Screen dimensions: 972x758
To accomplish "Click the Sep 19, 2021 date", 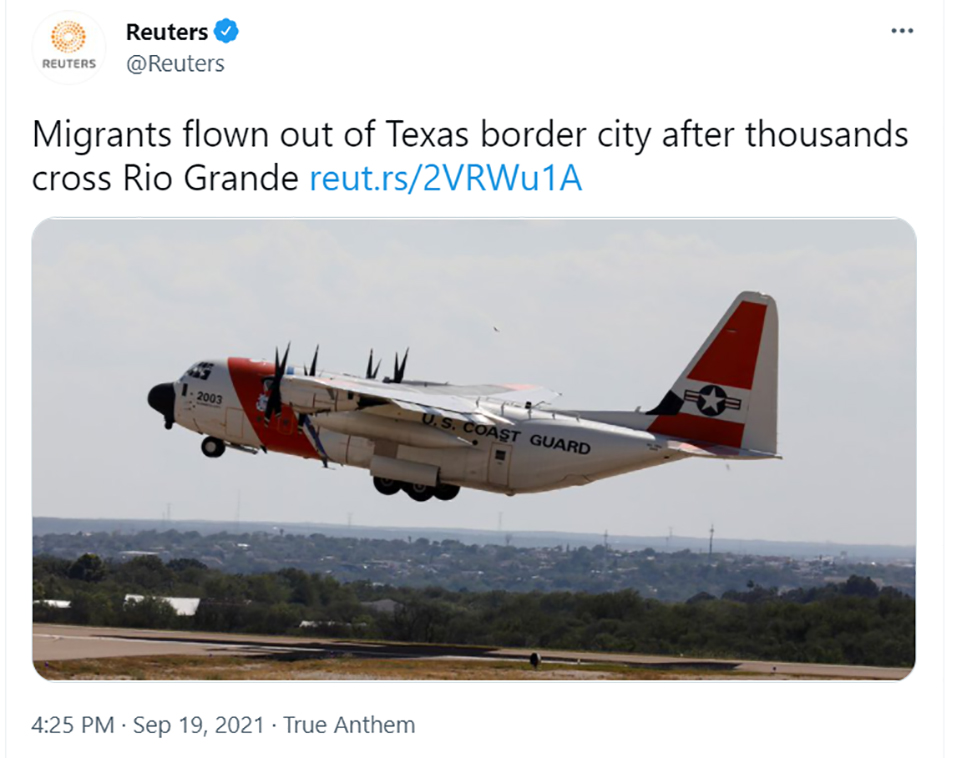I will 198,725.
